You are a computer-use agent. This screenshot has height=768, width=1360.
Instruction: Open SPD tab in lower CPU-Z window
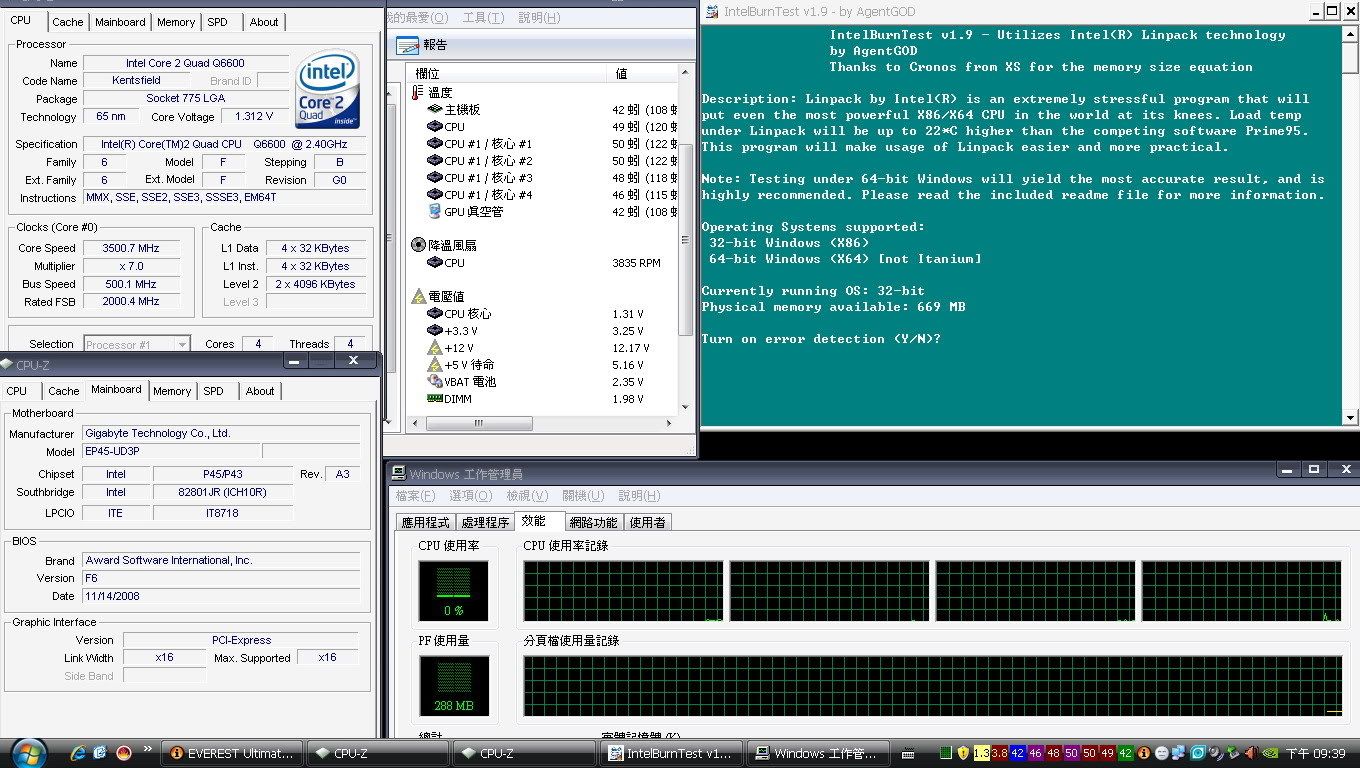point(214,391)
